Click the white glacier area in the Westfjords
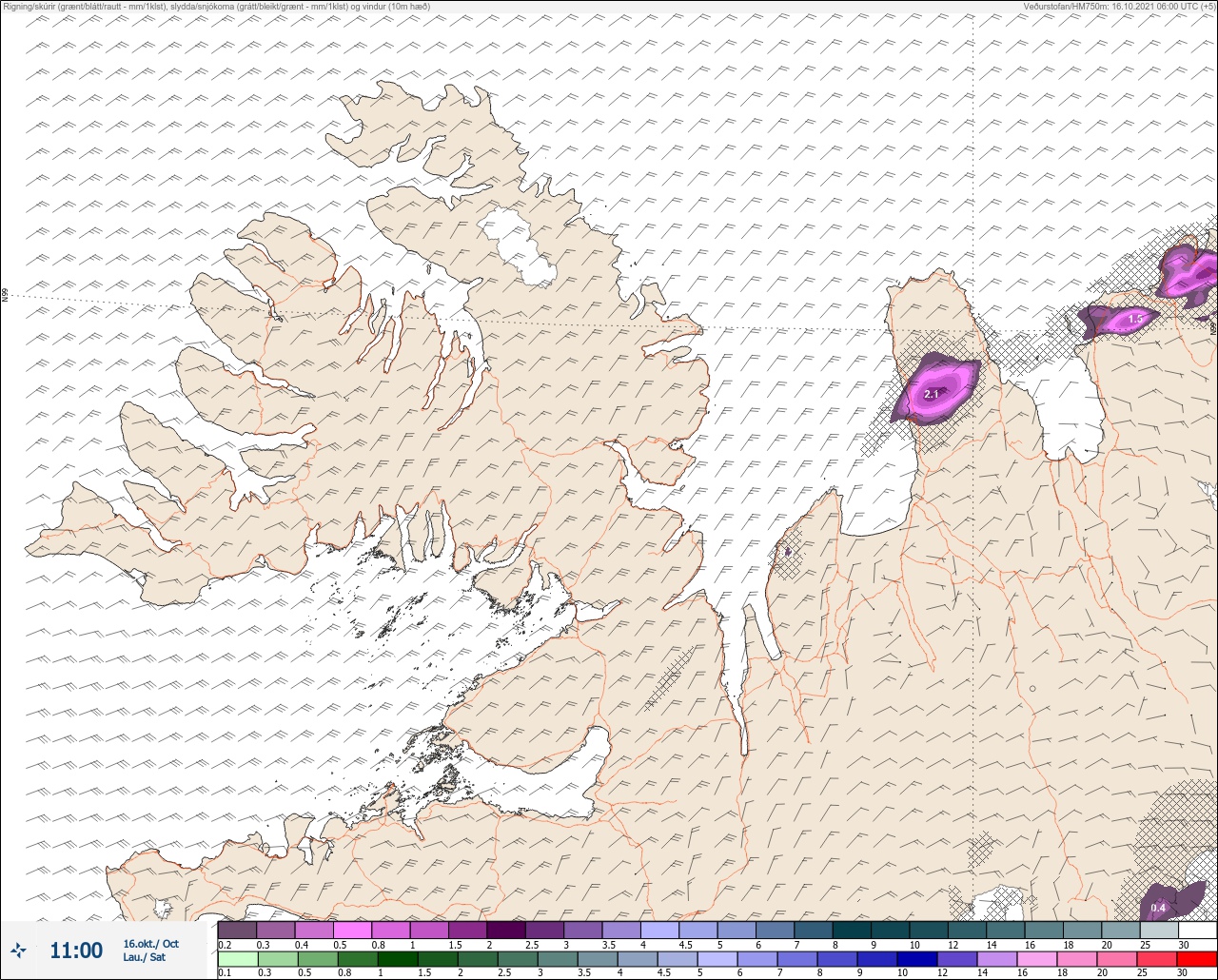This screenshot has height=980, width=1218. [x=519, y=245]
